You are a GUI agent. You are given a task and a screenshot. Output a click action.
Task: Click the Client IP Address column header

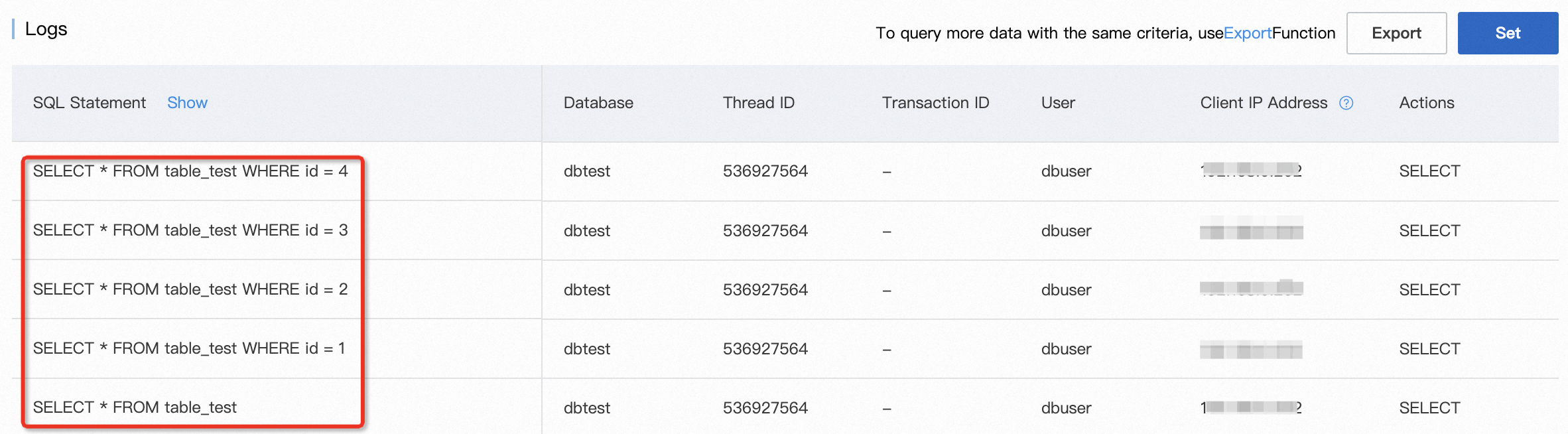1264,103
